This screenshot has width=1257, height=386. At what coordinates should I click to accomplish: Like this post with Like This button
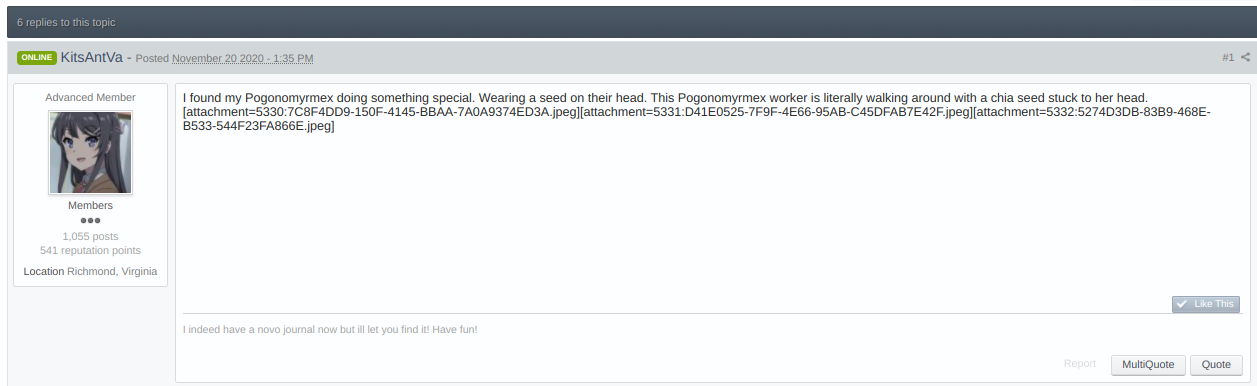tap(1206, 304)
